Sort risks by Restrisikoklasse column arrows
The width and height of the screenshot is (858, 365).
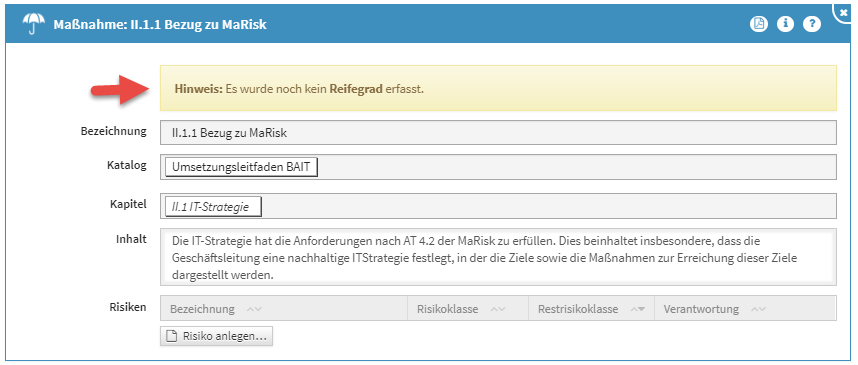pos(637,309)
